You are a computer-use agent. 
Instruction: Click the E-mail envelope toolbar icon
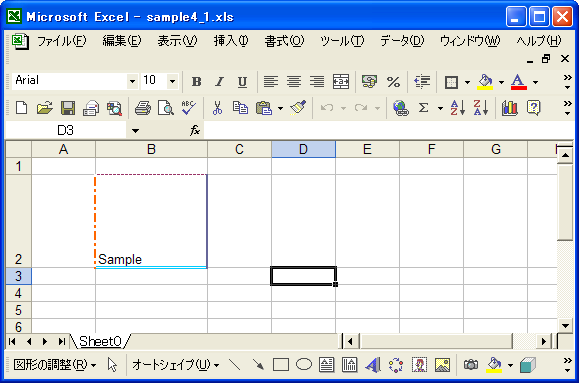[91, 108]
